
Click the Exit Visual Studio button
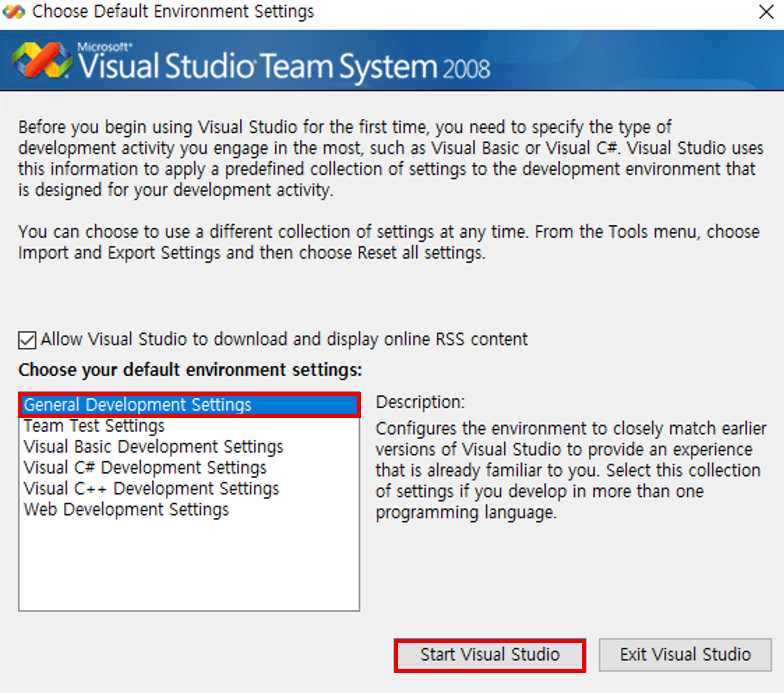685,655
